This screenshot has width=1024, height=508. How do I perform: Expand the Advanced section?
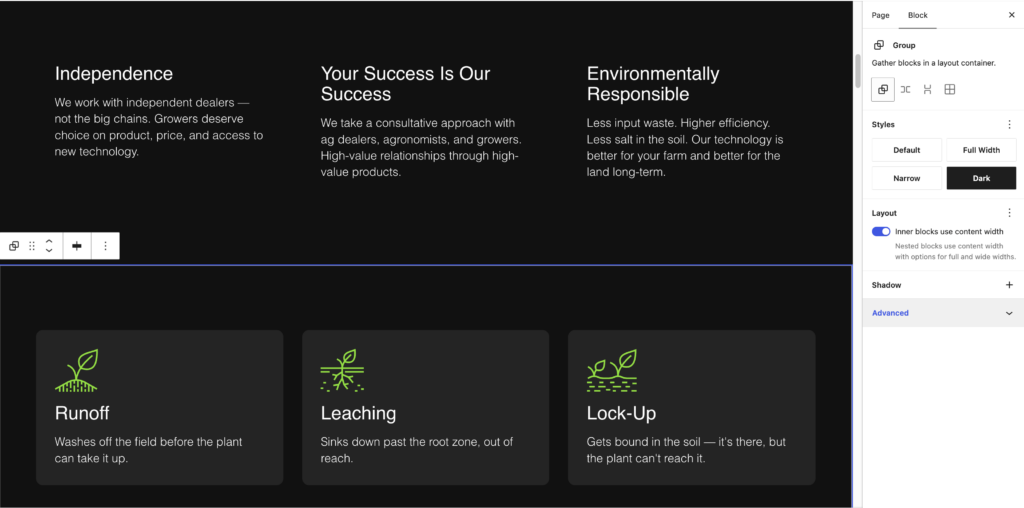coord(943,313)
